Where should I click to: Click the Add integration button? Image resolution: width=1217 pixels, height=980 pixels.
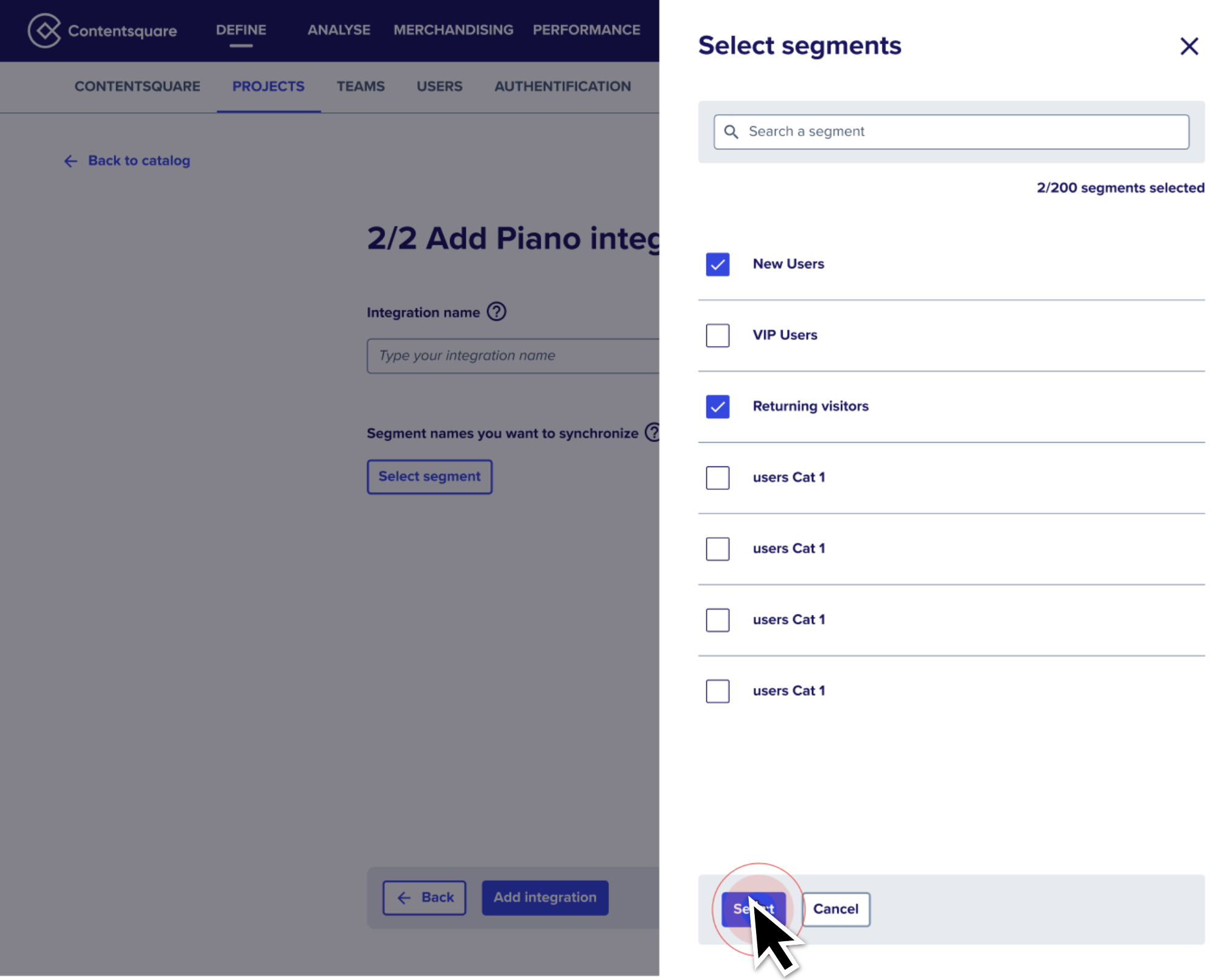[x=545, y=897]
